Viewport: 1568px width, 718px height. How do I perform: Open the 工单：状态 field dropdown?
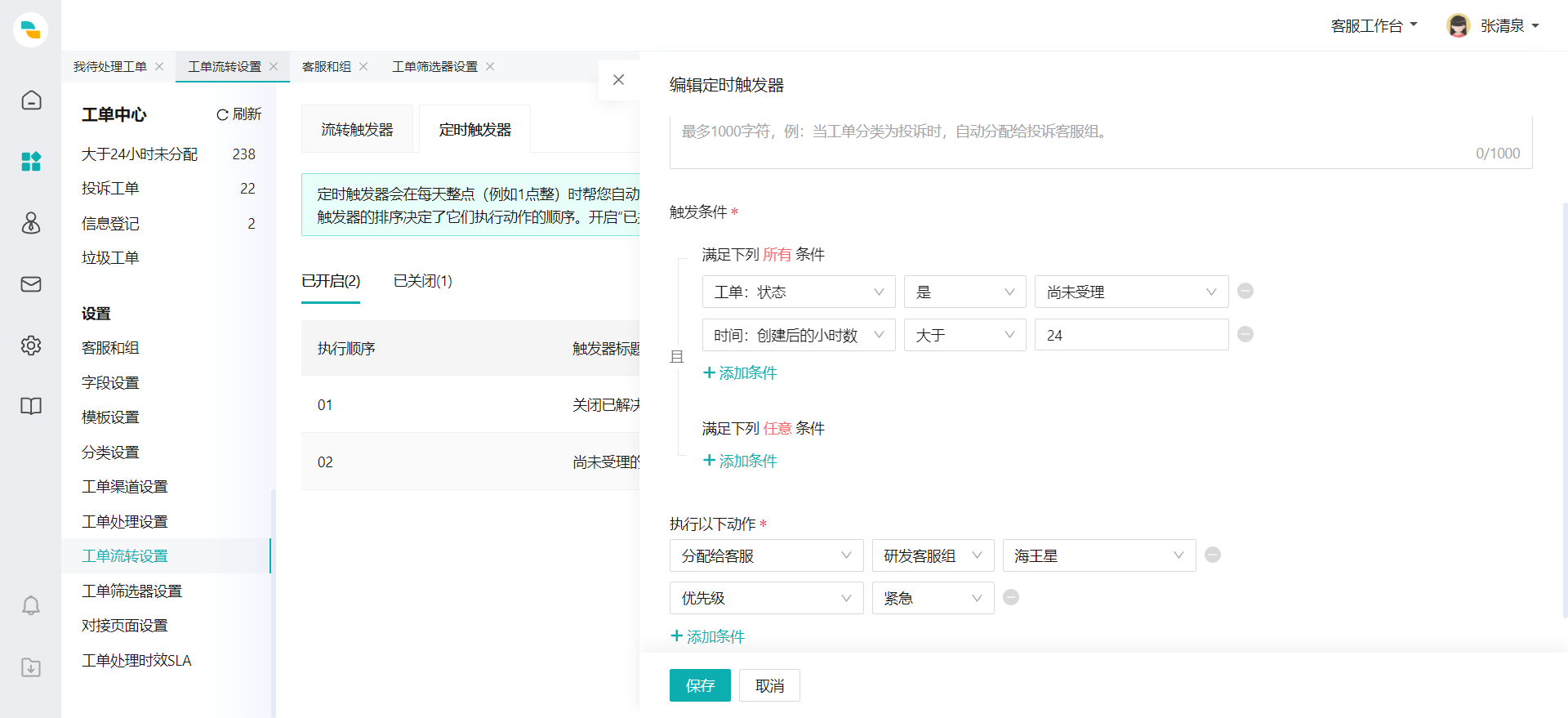click(799, 292)
